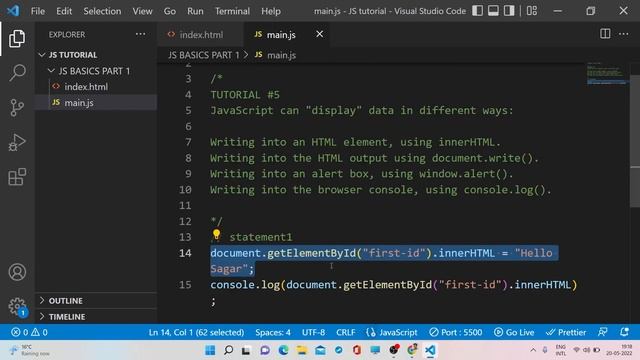Click the Split Editor Right icon
Screen dimensions: 640x360
[x=605, y=34]
